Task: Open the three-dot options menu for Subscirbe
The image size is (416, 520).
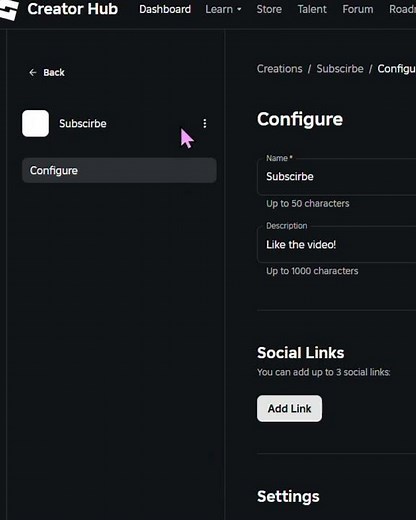Action: 205,123
